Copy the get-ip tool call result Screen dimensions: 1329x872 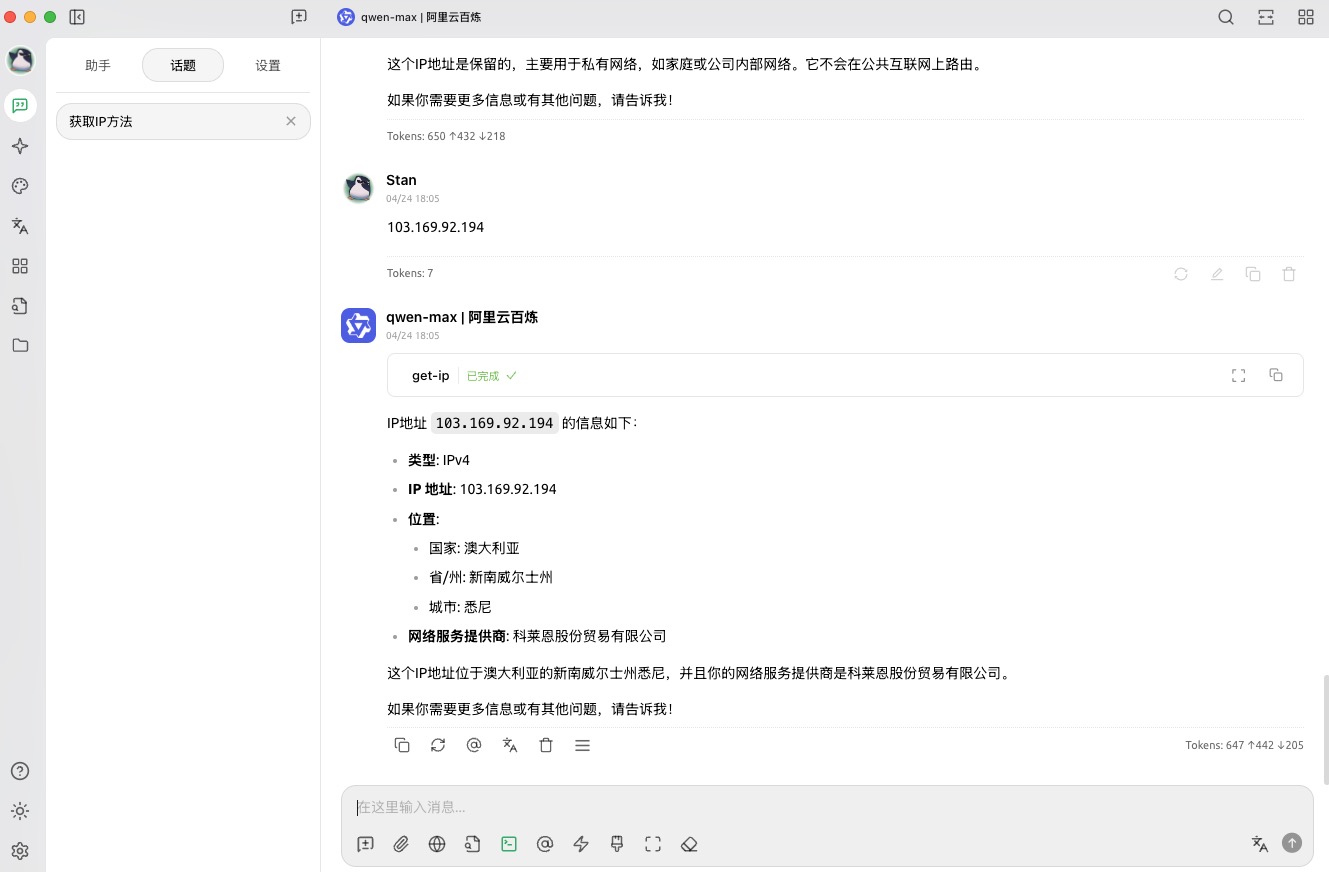(x=1276, y=375)
